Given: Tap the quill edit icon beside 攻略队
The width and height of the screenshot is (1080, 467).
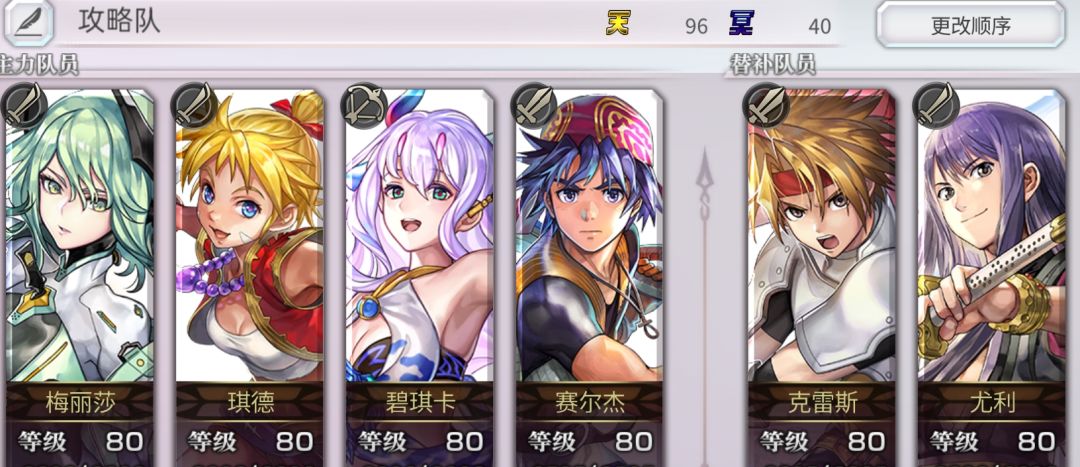Looking at the screenshot, I should click(29, 23).
